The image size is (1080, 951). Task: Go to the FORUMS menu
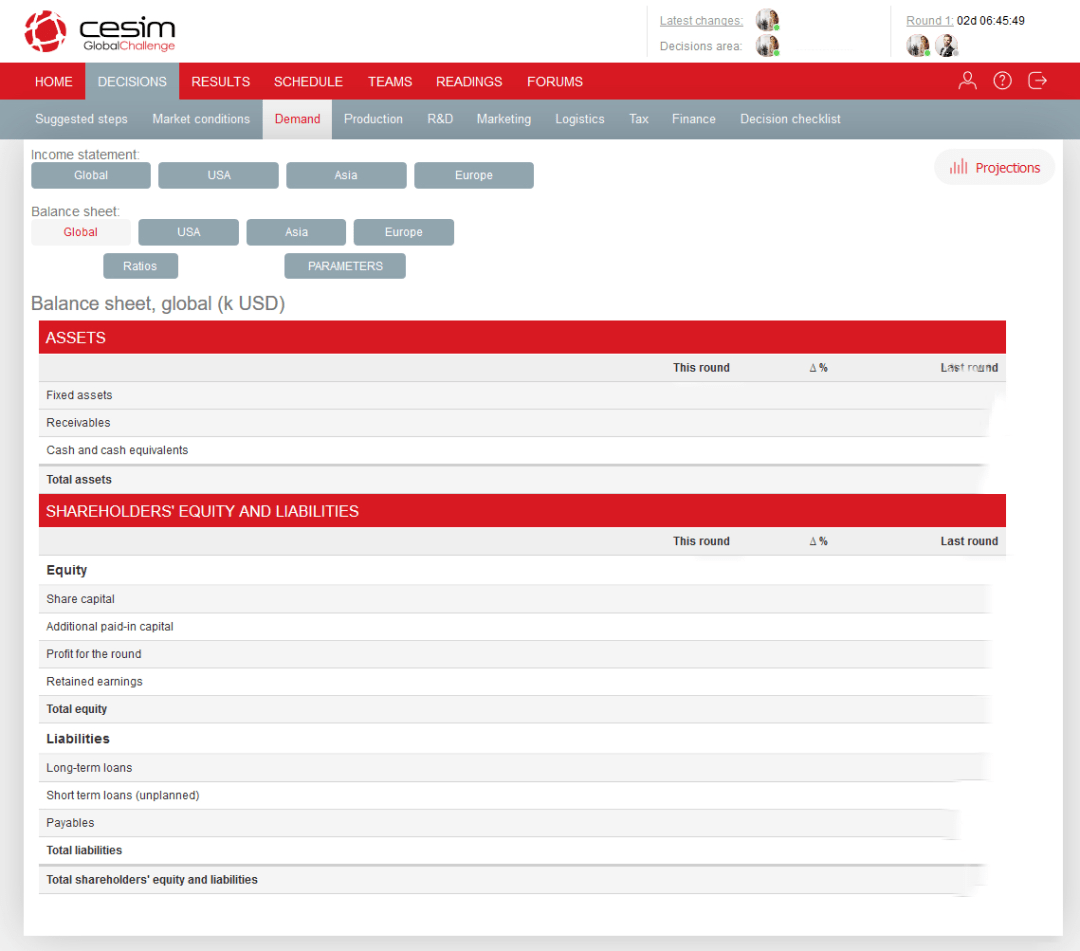coord(554,81)
